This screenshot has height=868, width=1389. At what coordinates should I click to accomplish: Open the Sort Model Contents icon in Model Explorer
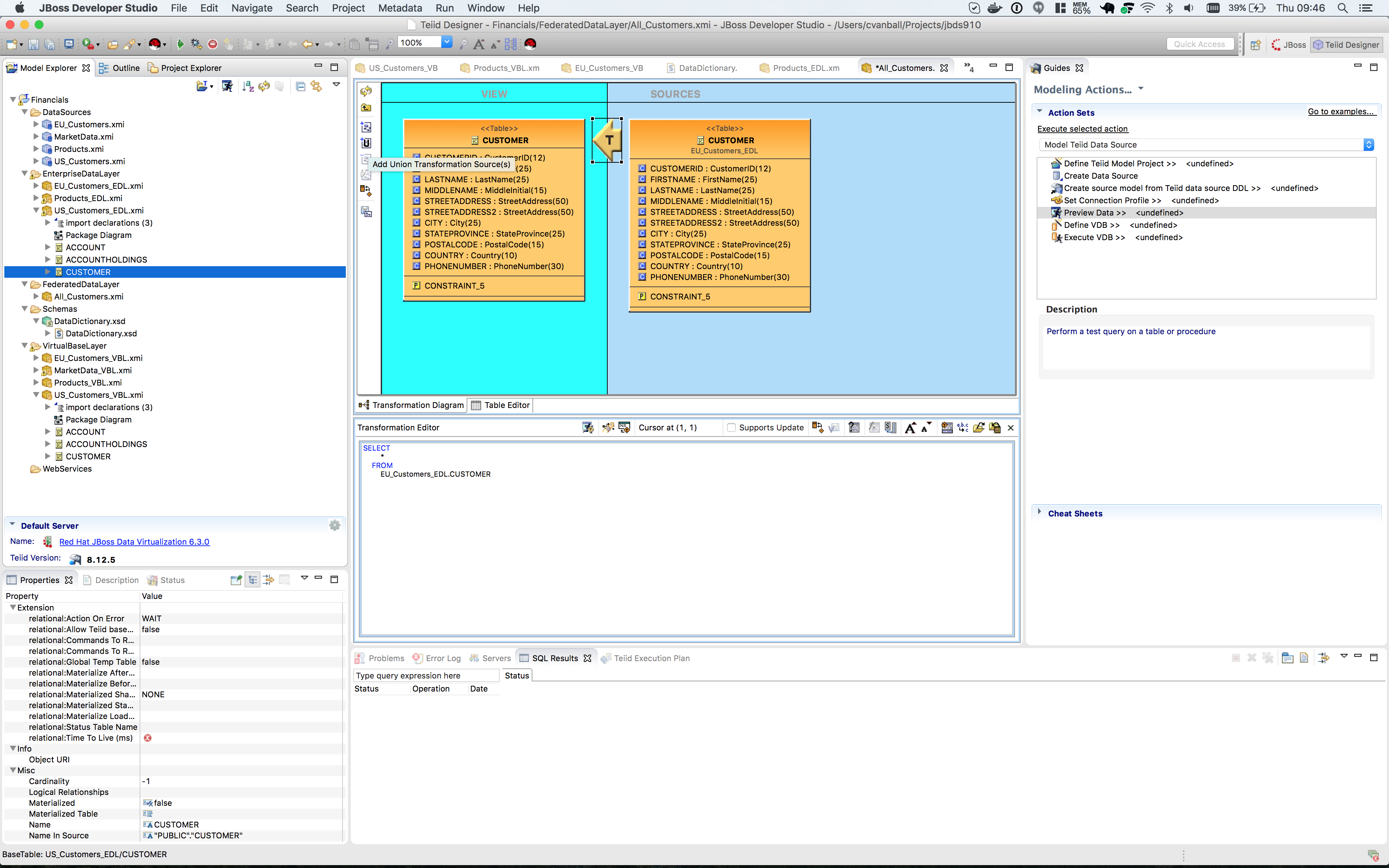coord(248,86)
